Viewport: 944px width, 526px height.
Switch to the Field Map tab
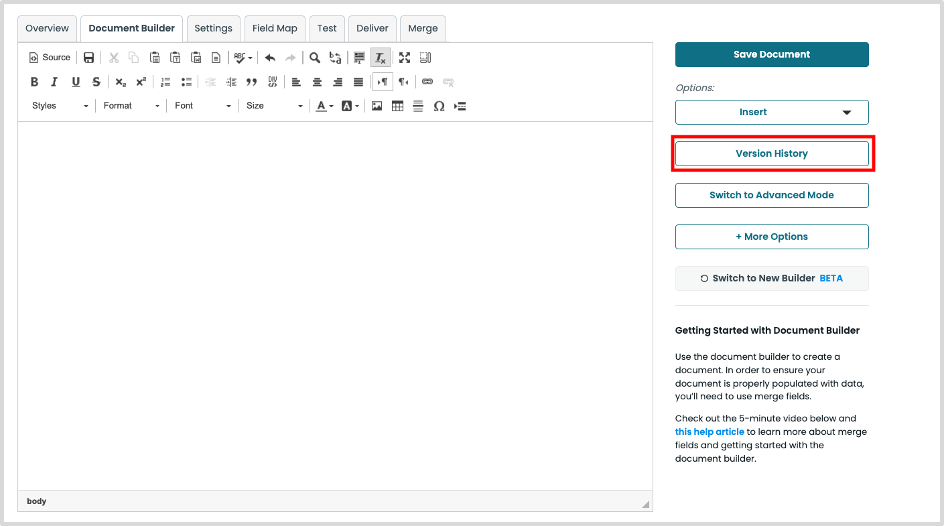coord(275,28)
